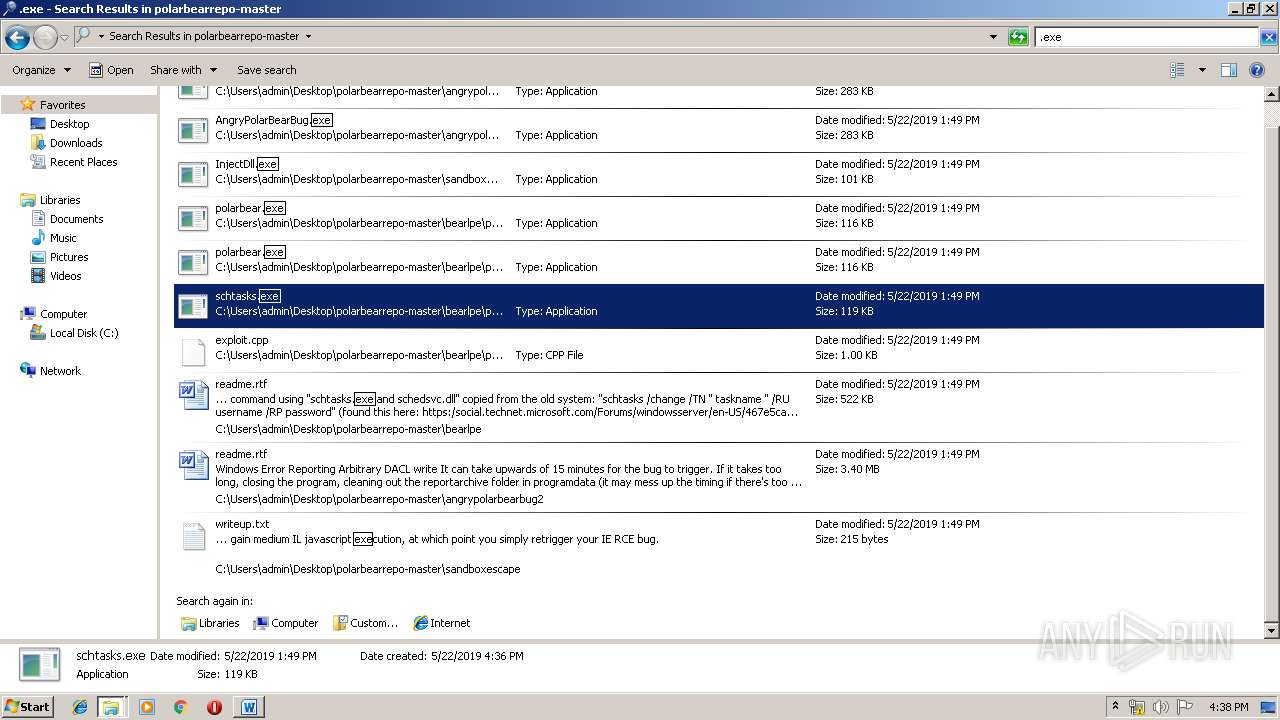The width and height of the screenshot is (1280, 720).
Task: Open the Videos library
Action: tap(65, 276)
